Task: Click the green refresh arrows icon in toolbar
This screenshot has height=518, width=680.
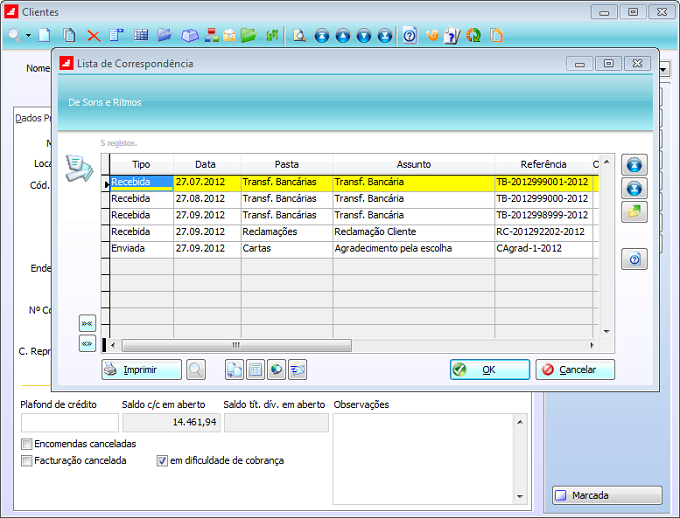Action: click(x=272, y=36)
